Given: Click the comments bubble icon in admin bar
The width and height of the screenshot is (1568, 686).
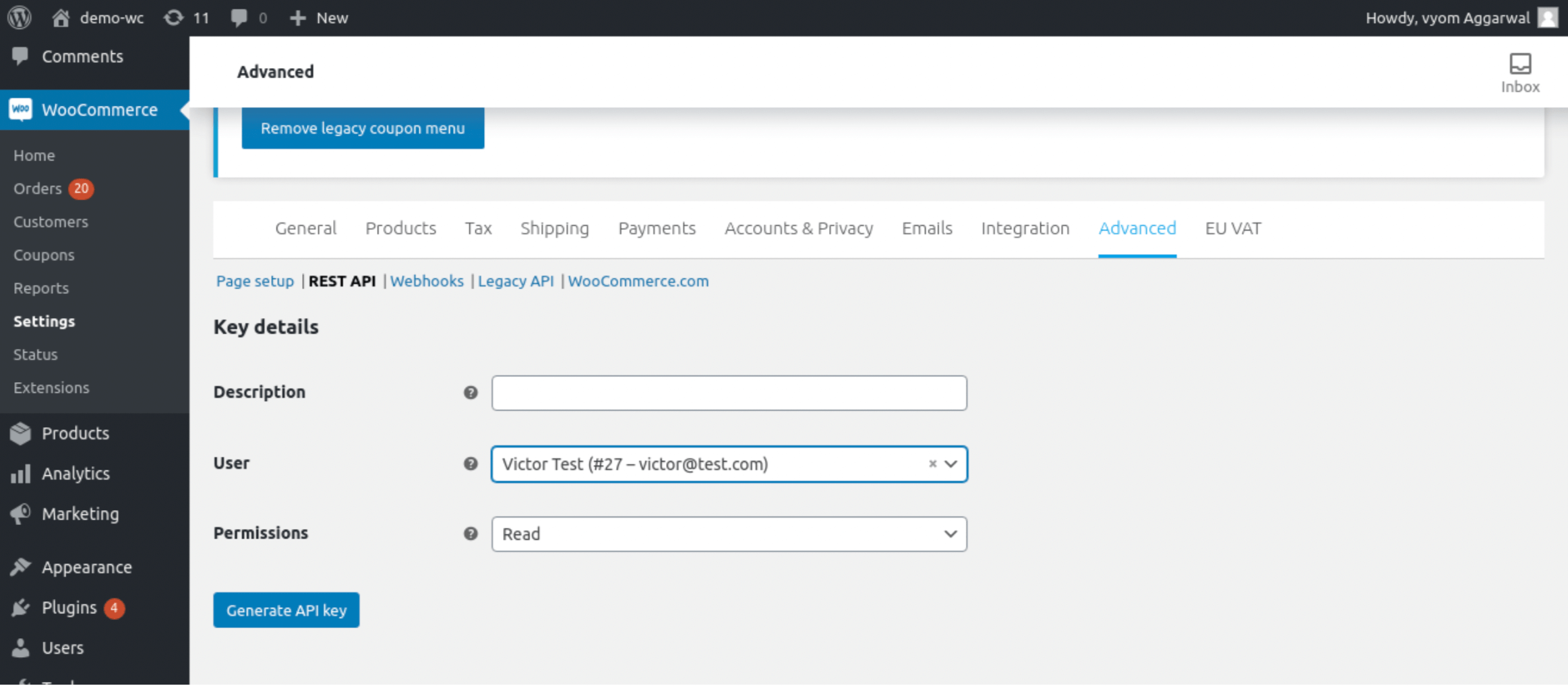Looking at the screenshot, I should coord(239,18).
